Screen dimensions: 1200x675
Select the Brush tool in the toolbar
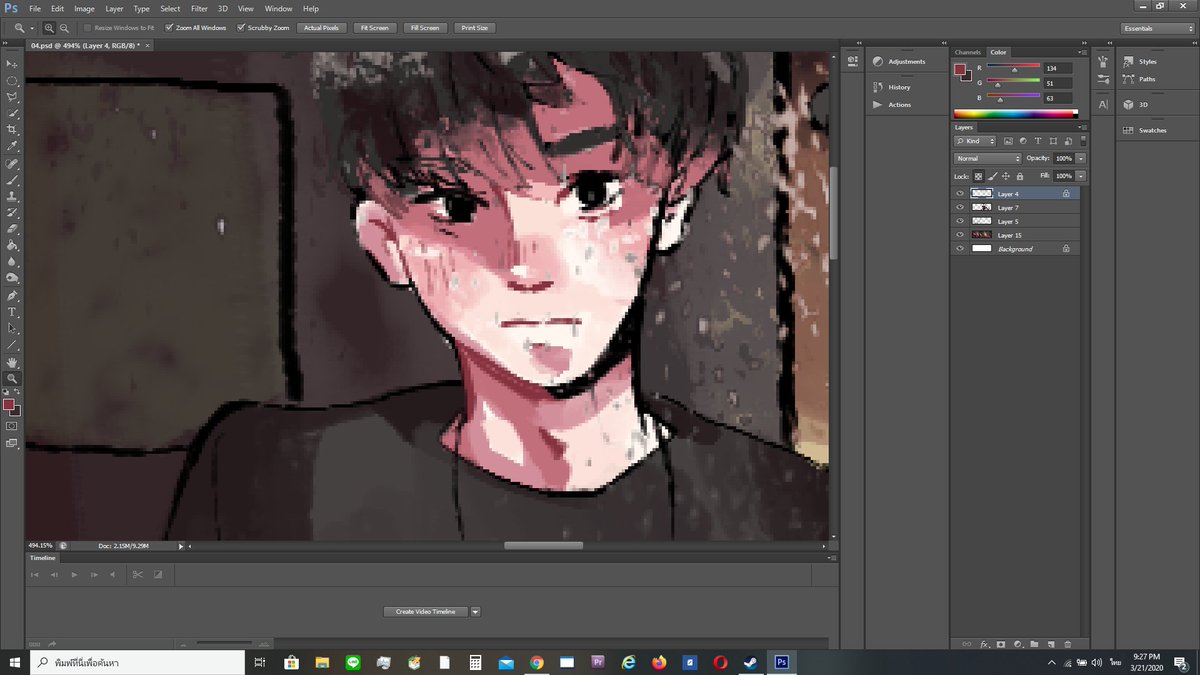click(x=12, y=179)
